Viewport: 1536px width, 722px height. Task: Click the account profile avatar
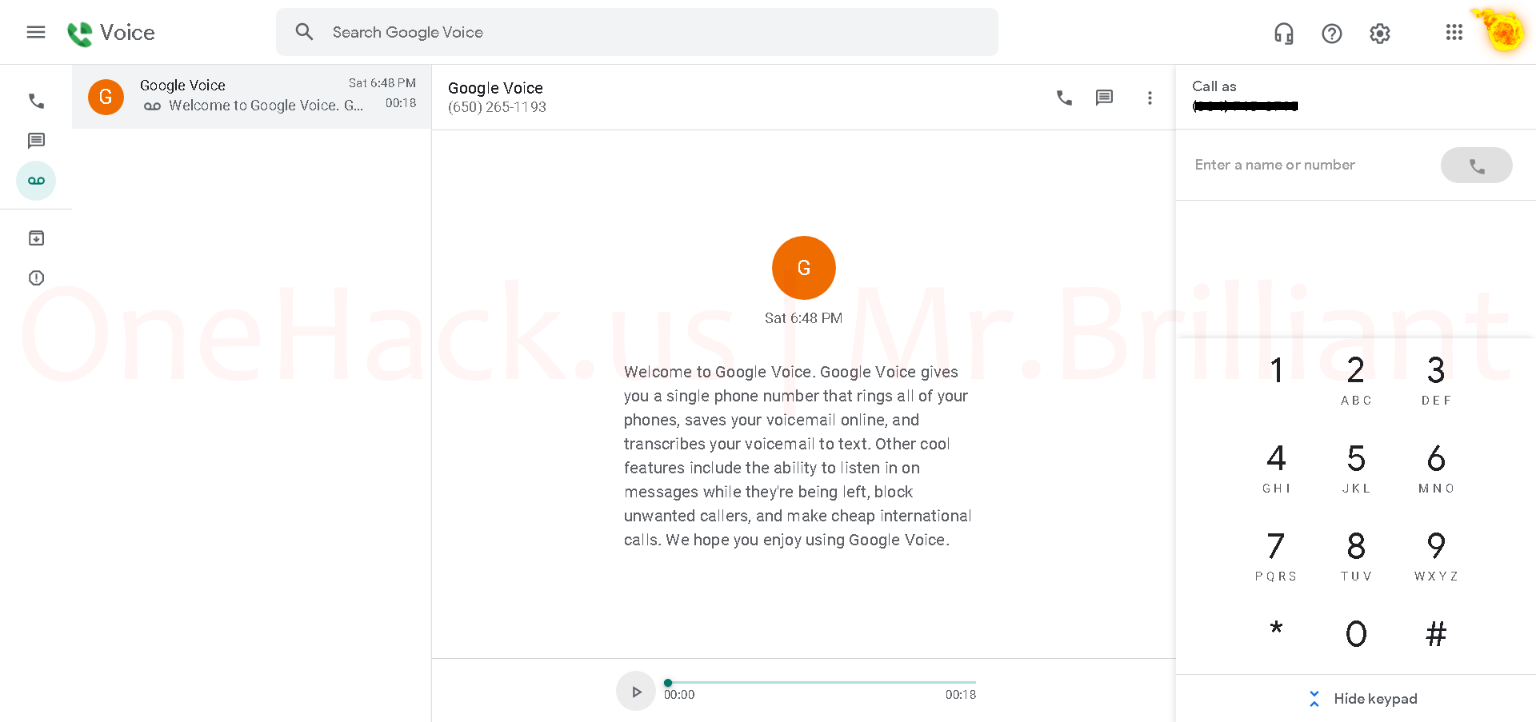[x=1503, y=32]
